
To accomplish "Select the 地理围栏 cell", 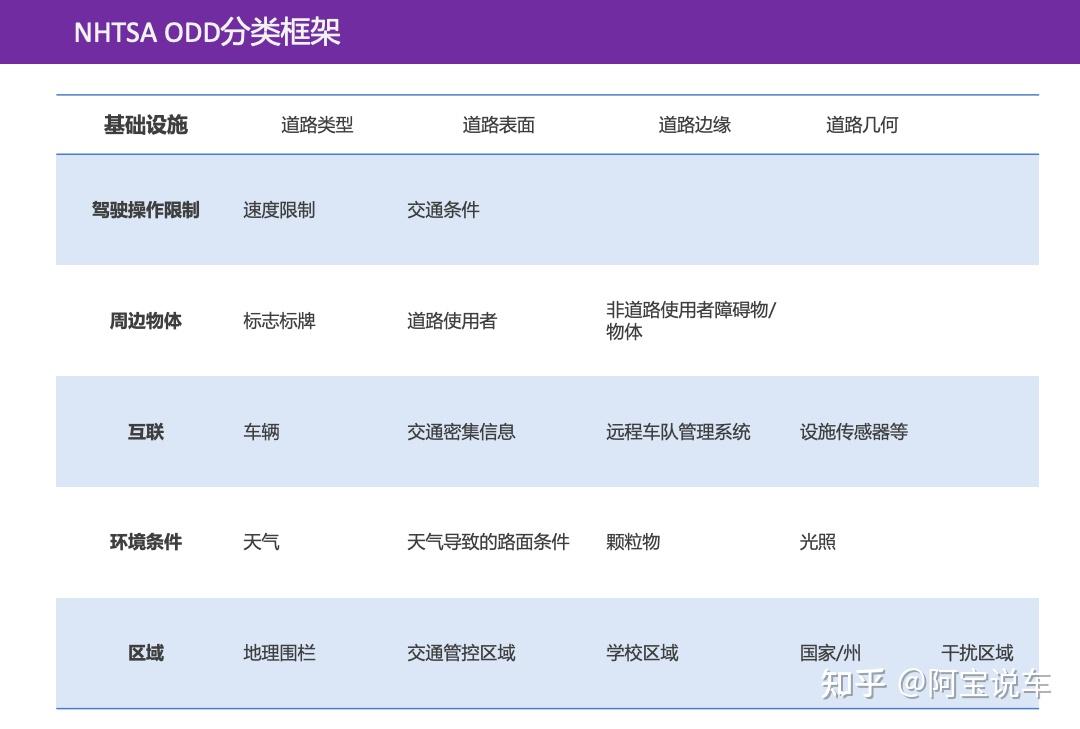I will (x=278, y=652).
